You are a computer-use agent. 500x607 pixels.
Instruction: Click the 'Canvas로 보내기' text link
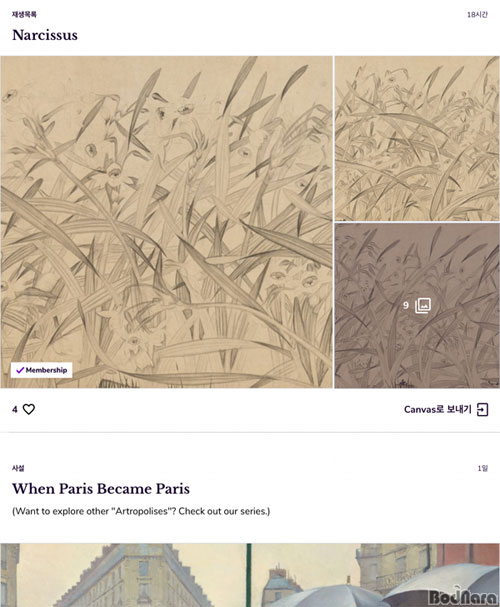[438, 410]
